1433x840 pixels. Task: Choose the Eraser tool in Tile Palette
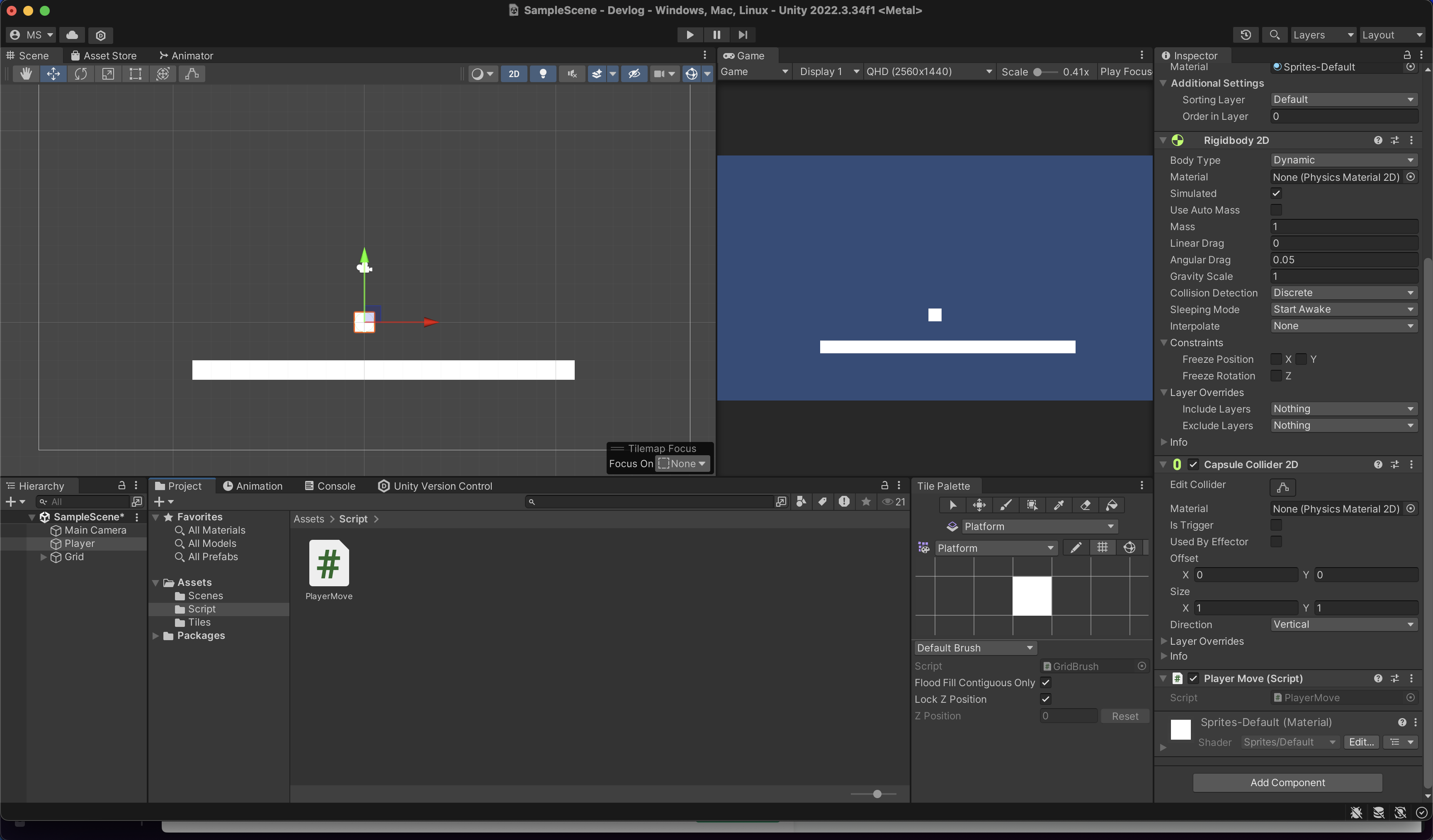coord(1085,505)
